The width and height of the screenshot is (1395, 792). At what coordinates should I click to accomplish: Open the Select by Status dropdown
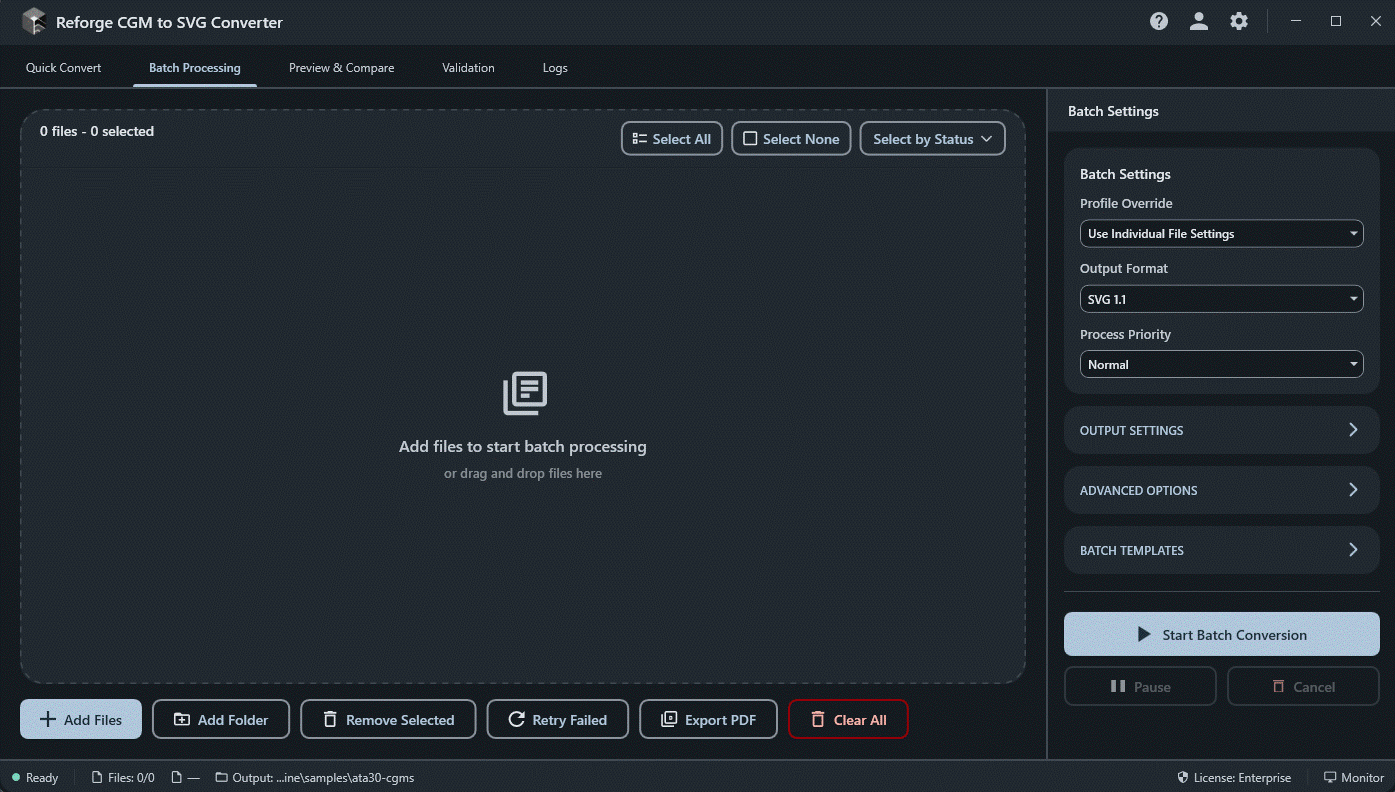pyautogui.click(x=931, y=138)
